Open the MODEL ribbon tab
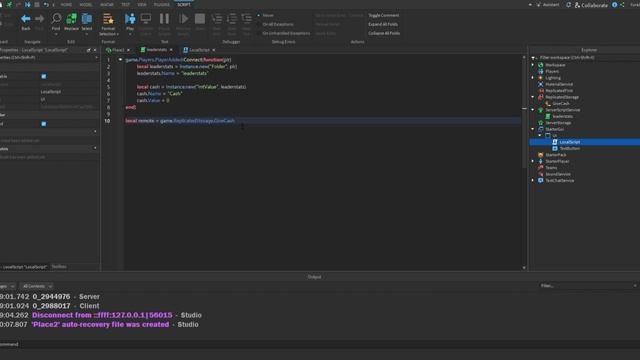 [x=86, y=4]
